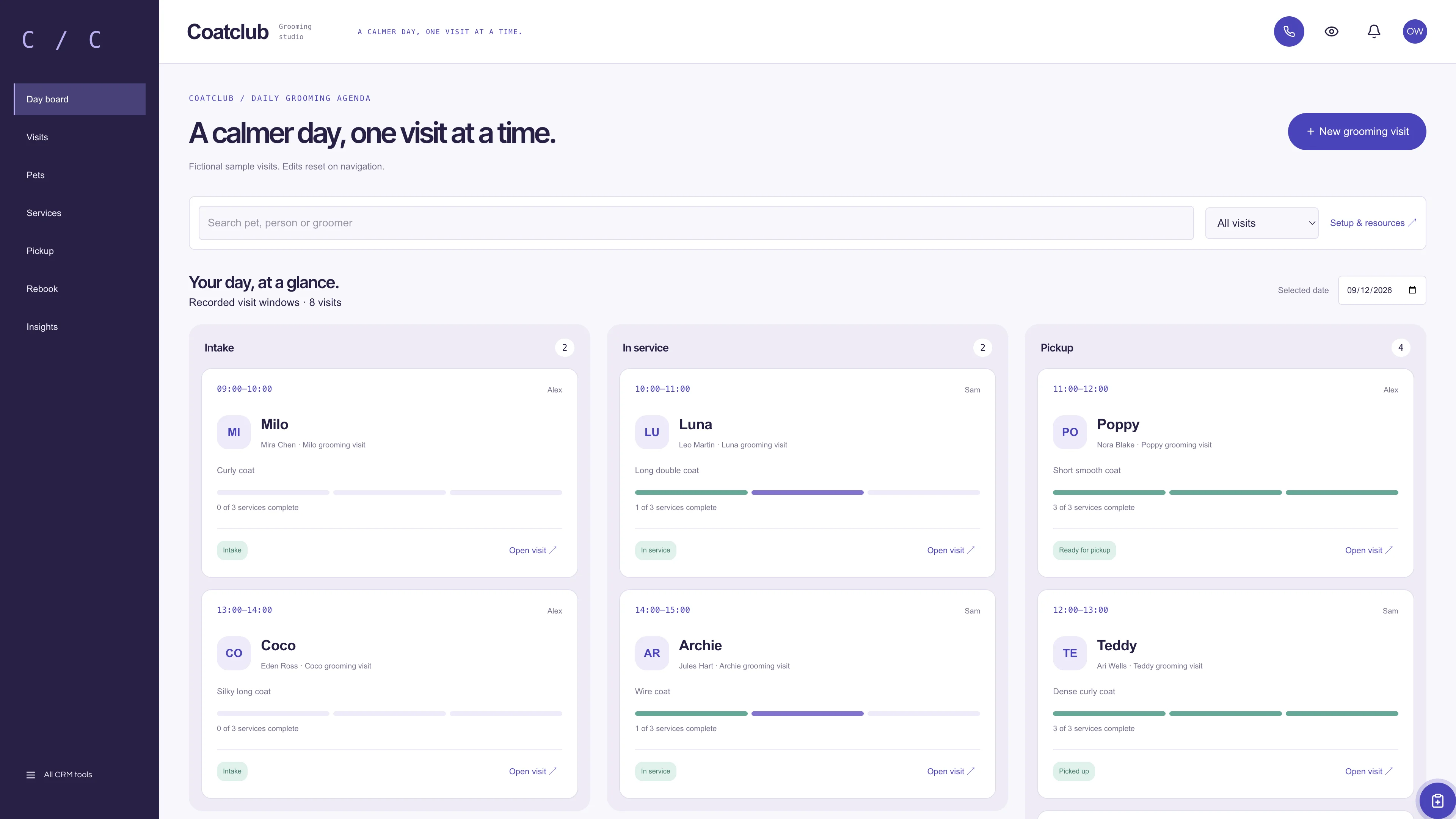Image resolution: width=1456 pixels, height=819 pixels.
Task: Open notifications bell icon
Action: (x=1374, y=31)
